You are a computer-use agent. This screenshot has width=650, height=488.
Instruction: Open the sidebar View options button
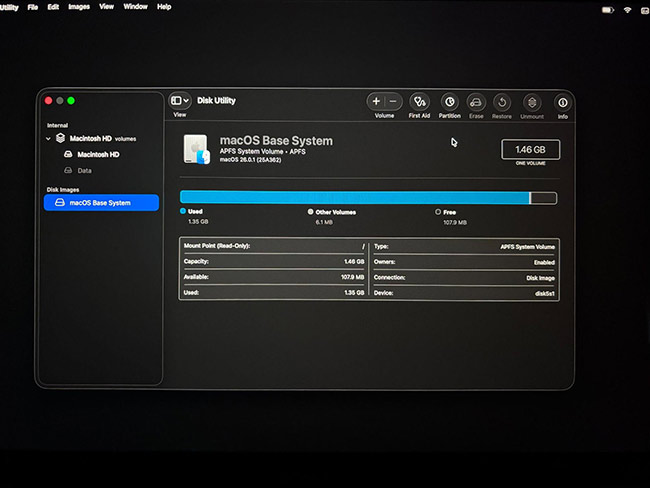point(180,101)
